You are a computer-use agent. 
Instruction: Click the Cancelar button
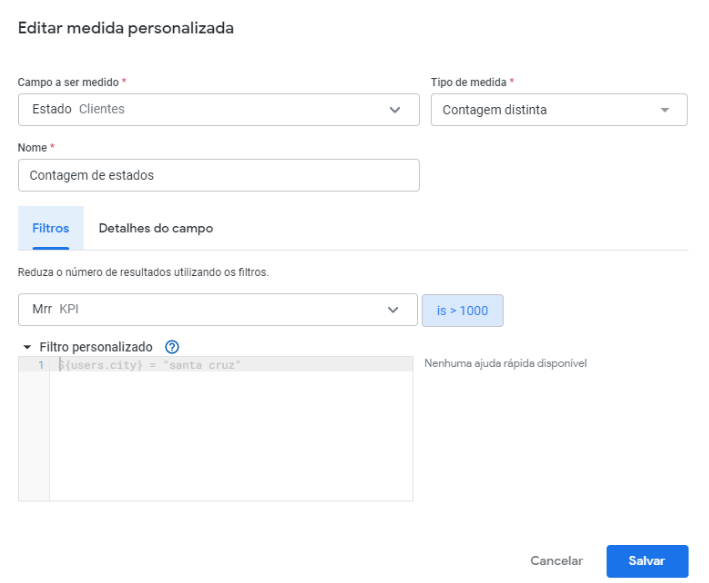coord(556,561)
